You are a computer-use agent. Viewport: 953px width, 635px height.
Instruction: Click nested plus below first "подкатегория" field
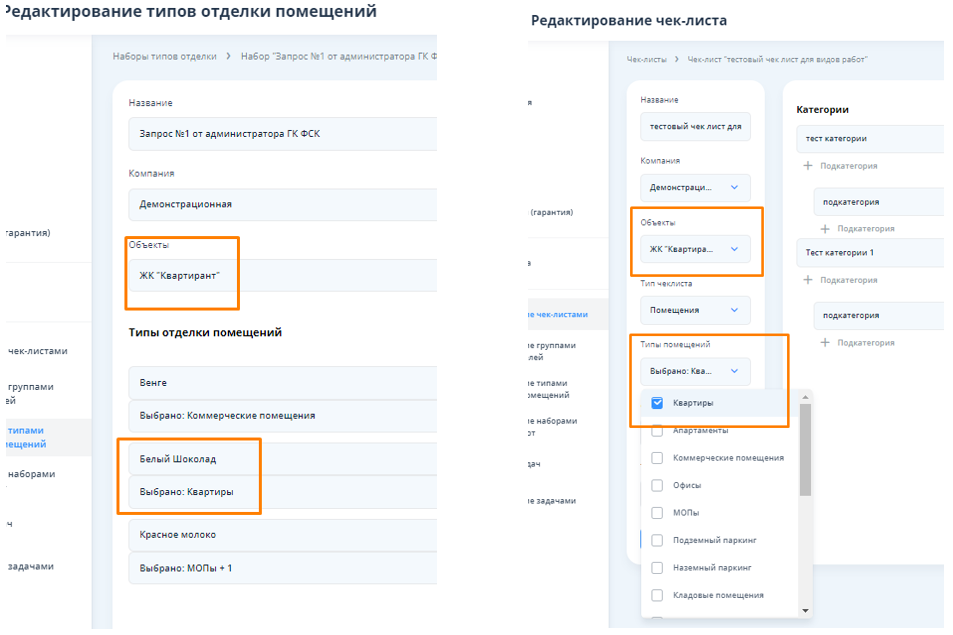(x=825, y=229)
